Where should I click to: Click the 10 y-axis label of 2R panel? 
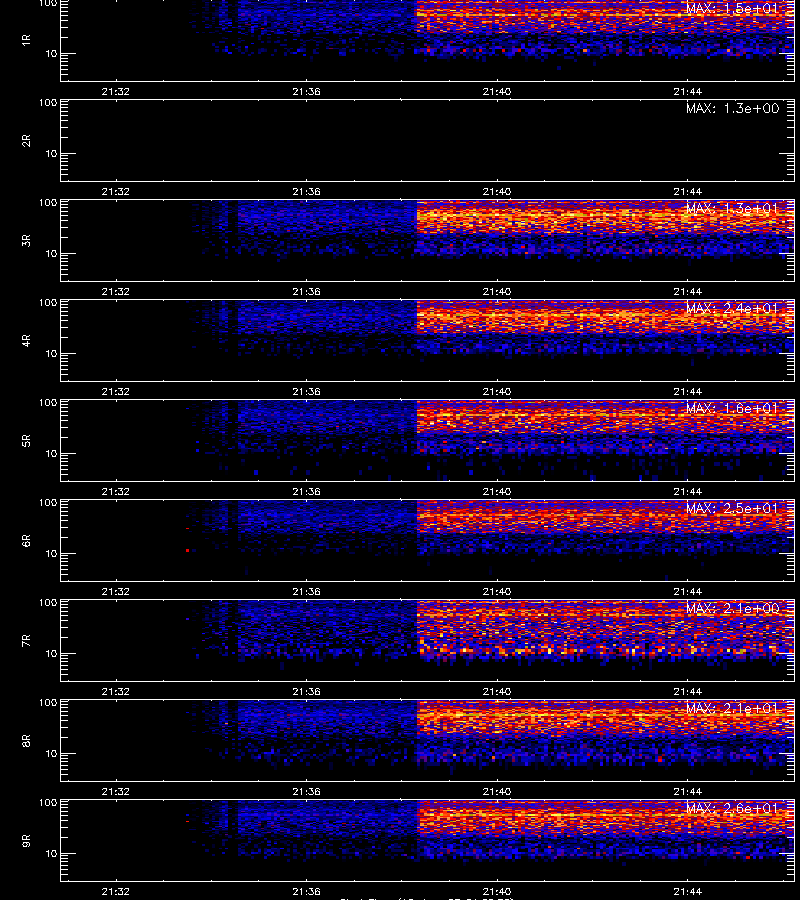[x=51, y=154]
